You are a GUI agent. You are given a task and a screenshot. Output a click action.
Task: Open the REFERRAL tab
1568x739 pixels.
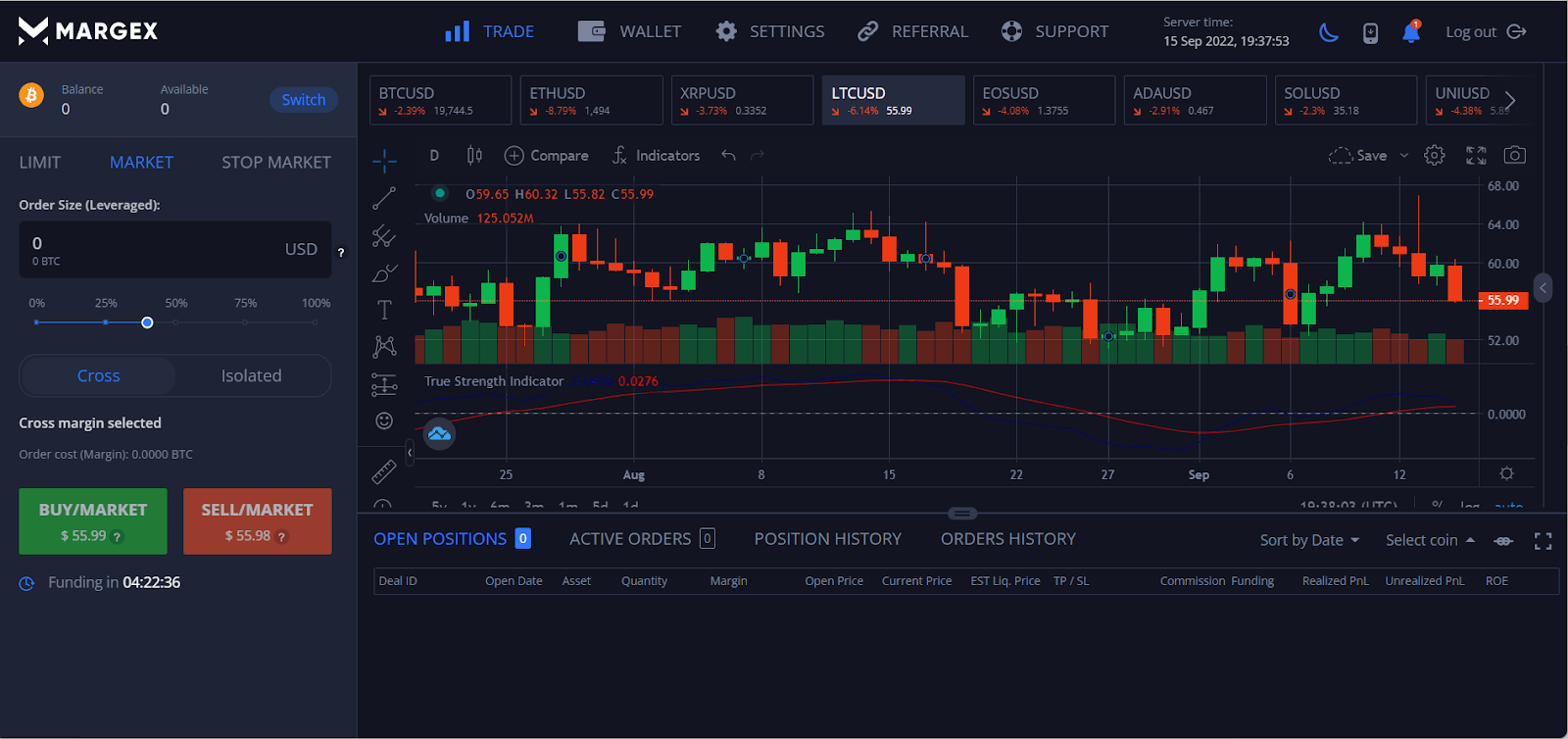point(912,31)
